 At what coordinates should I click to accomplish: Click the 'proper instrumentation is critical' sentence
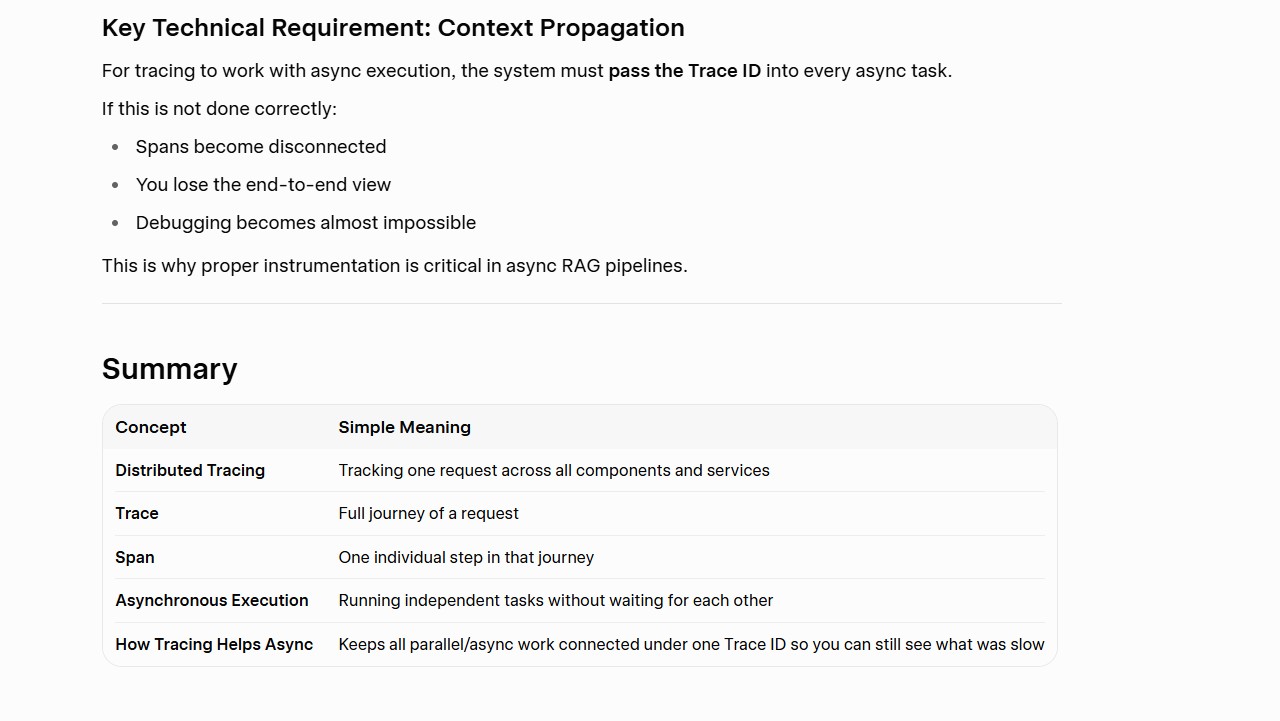coord(395,266)
